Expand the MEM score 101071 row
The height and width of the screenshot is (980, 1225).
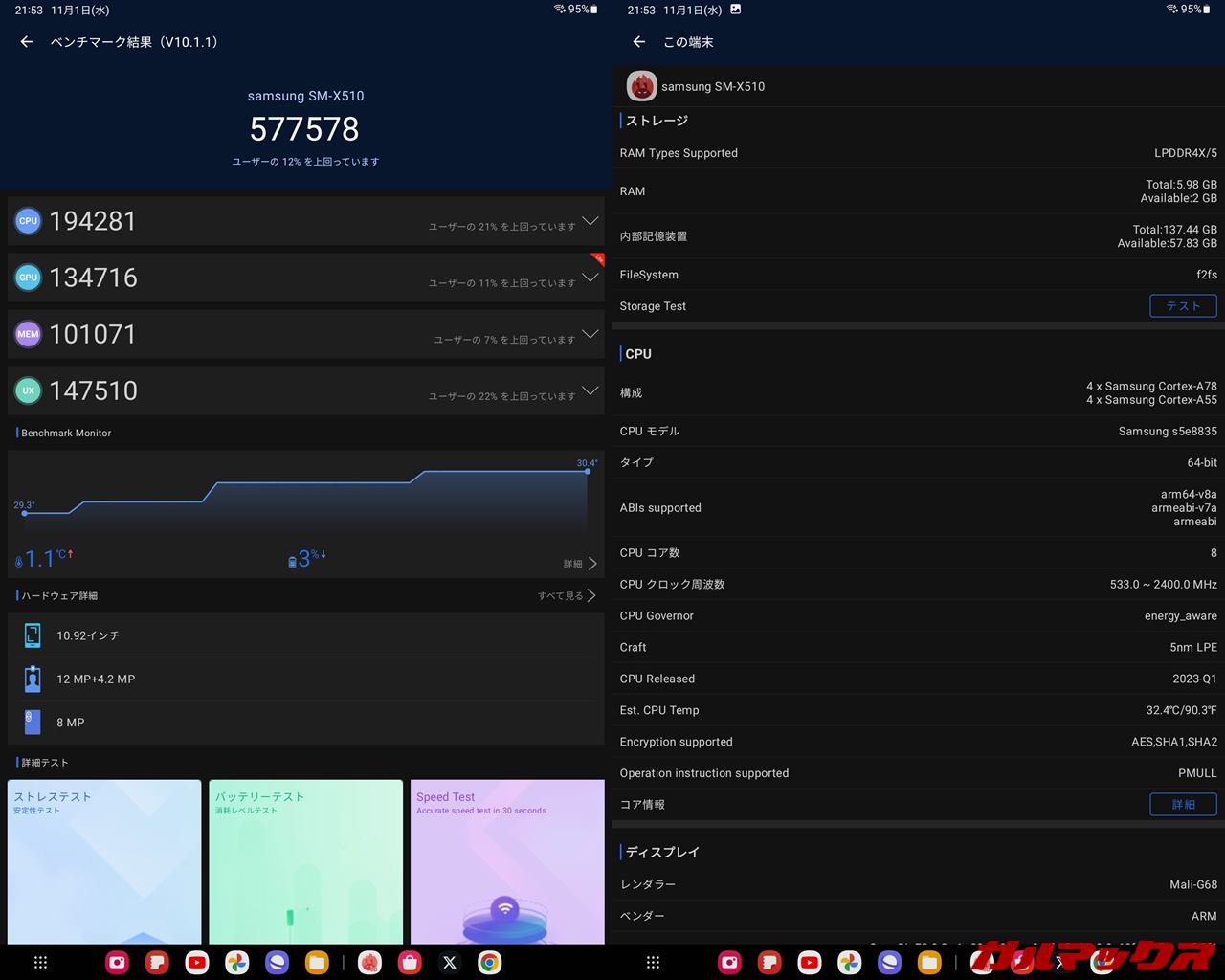[590, 334]
